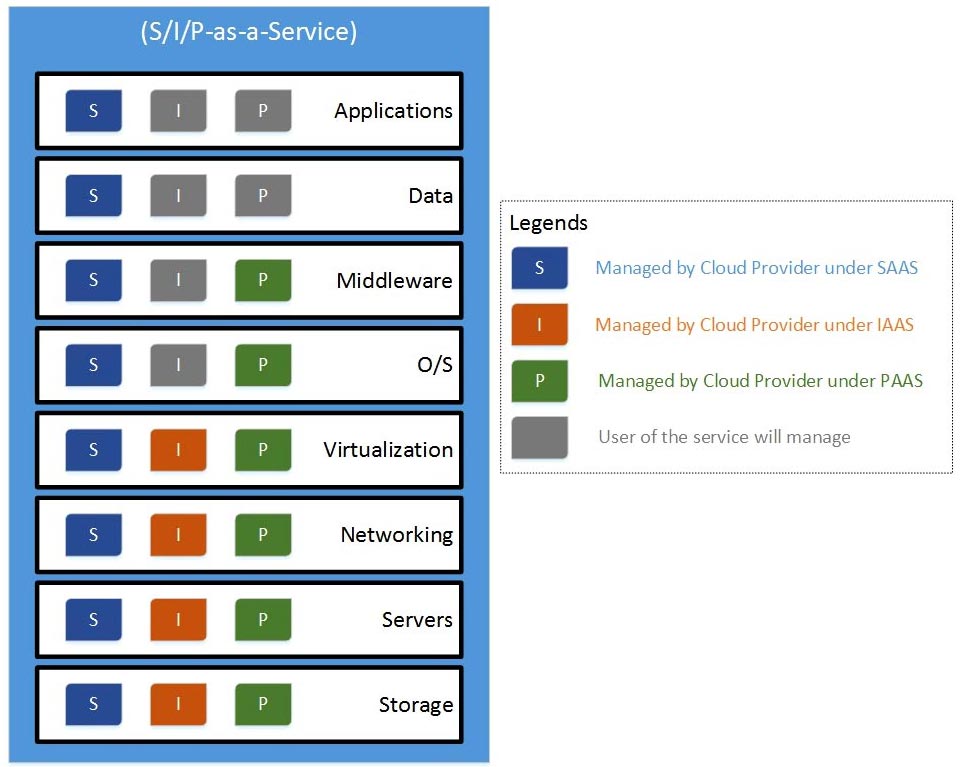This screenshot has width=975, height=767.
Task: Click the Legends heading
Action: click(x=549, y=223)
